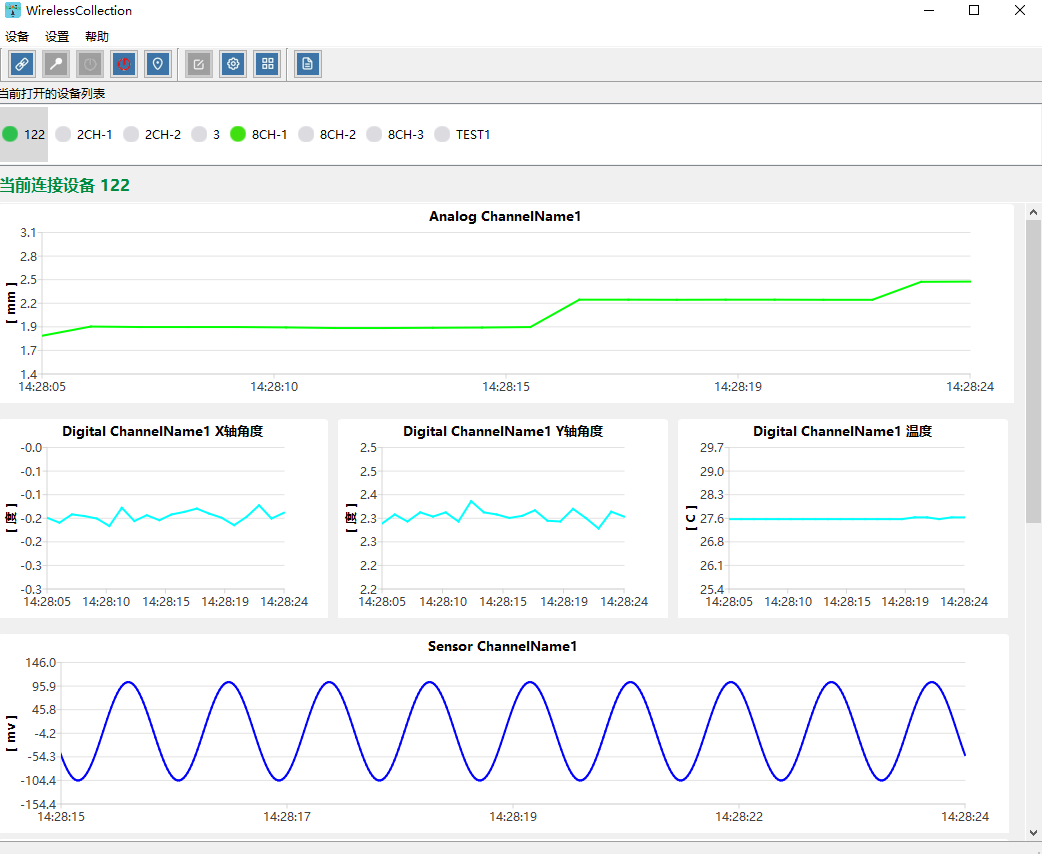Click the Digital ChannelName1 Y轴角度 chart title

click(503, 431)
